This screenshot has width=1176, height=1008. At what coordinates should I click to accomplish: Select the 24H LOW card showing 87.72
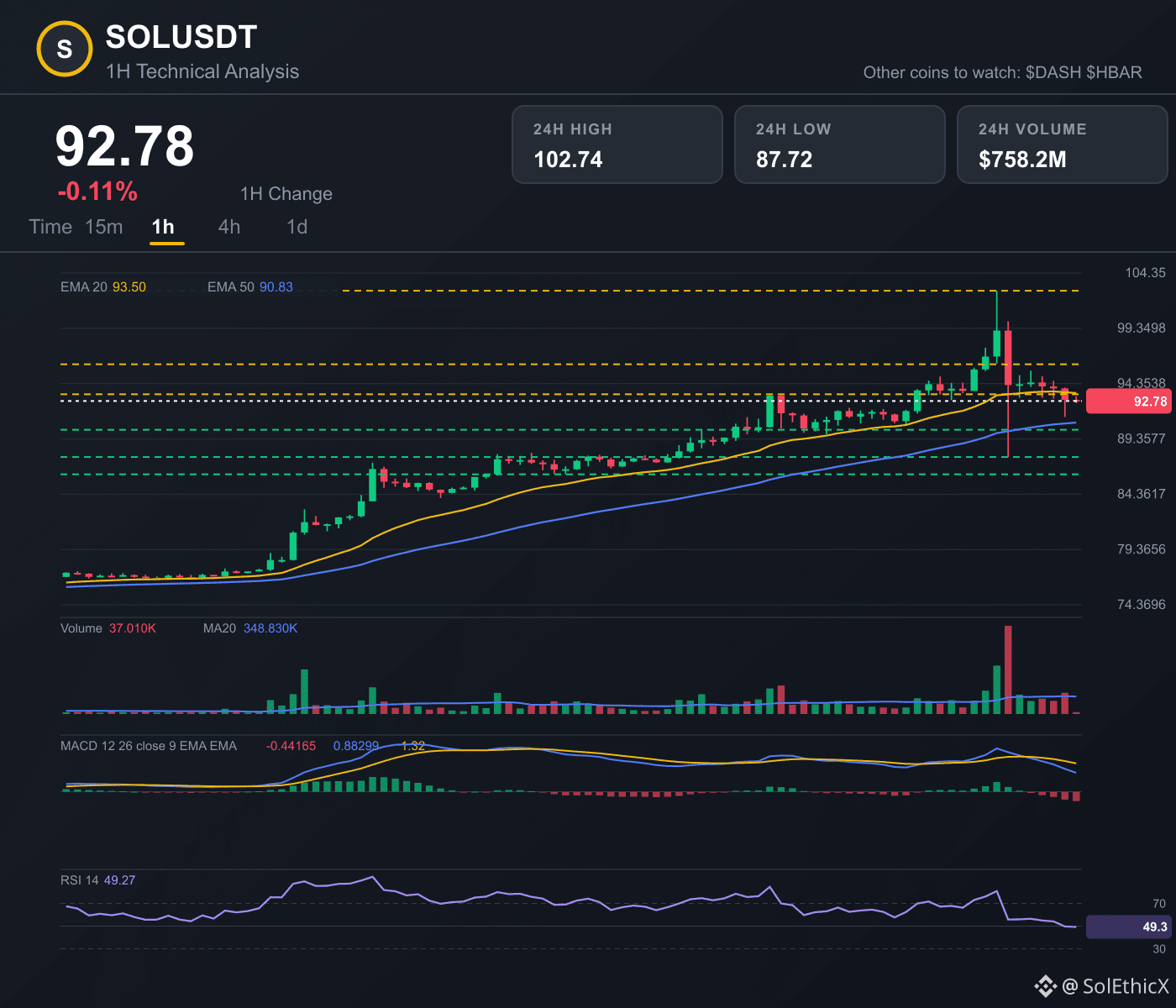840,144
